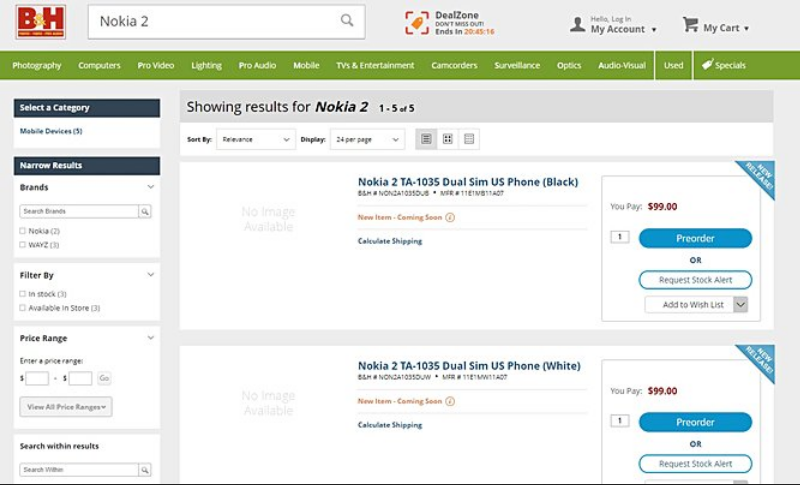This screenshot has width=800, height=485.
Task: Open the 24 per page display dropdown
Action: click(367, 139)
